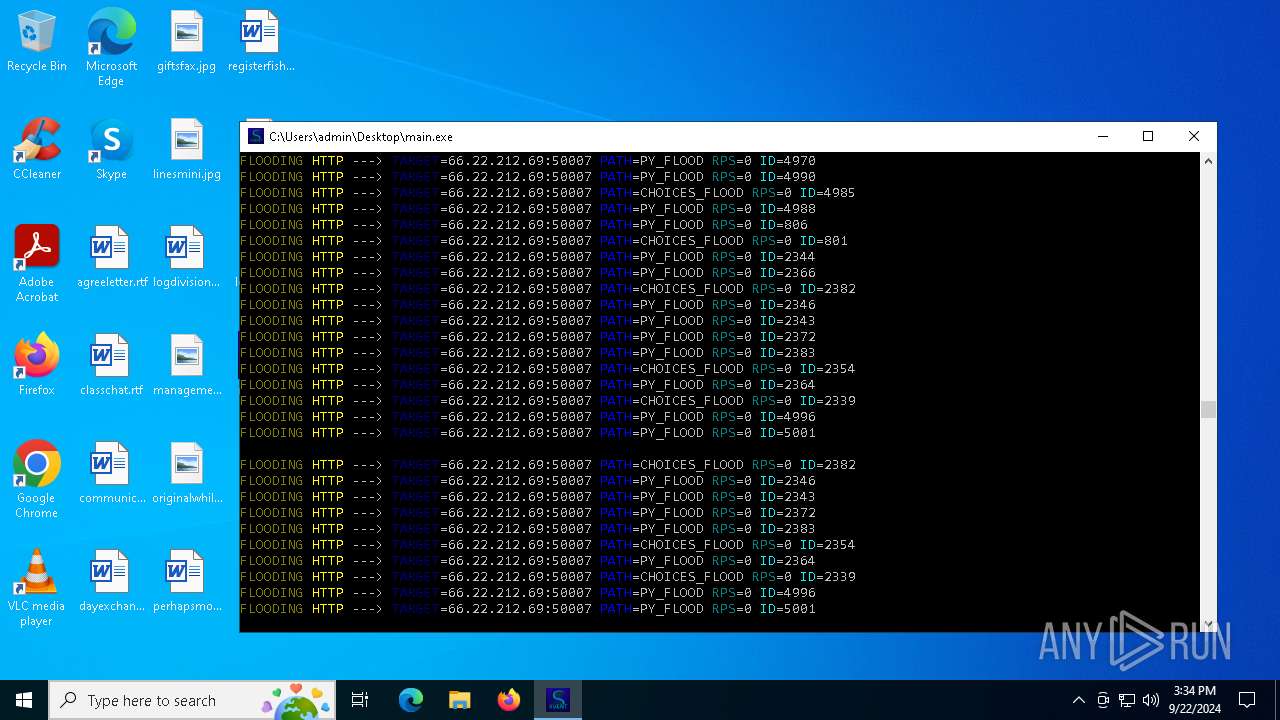Click the main.exe window title text
Viewport: 1280px width, 720px height.
[361, 137]
